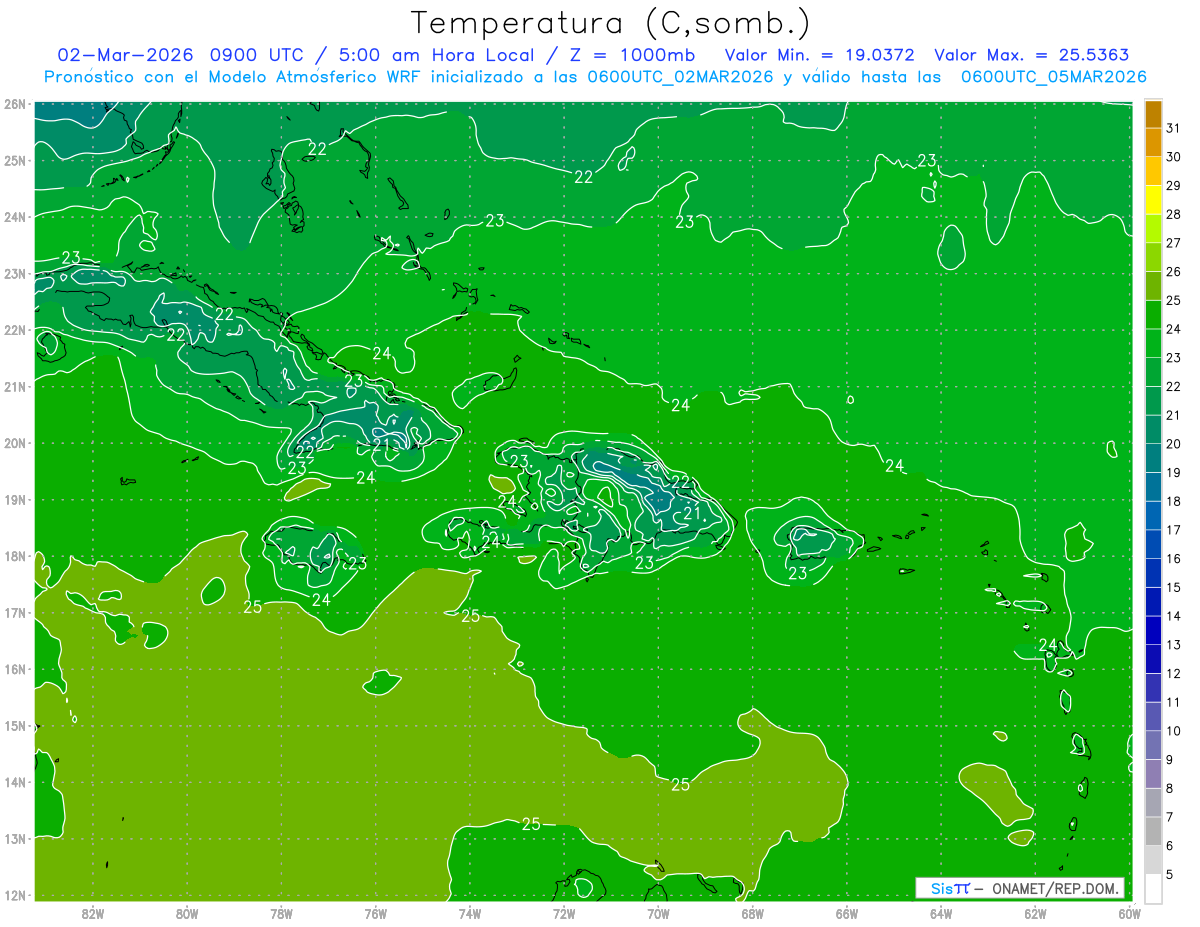Click the 78W longitude axis label
This screenshot has height=927, width=1200.
(x=281, y=912)
